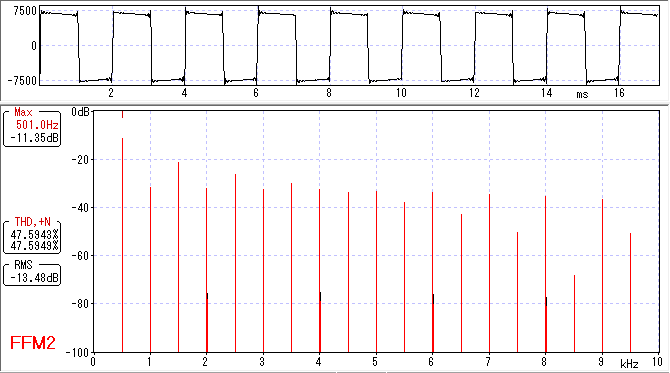Click the waveform rising edge near 2 ms

click(112, 46)
